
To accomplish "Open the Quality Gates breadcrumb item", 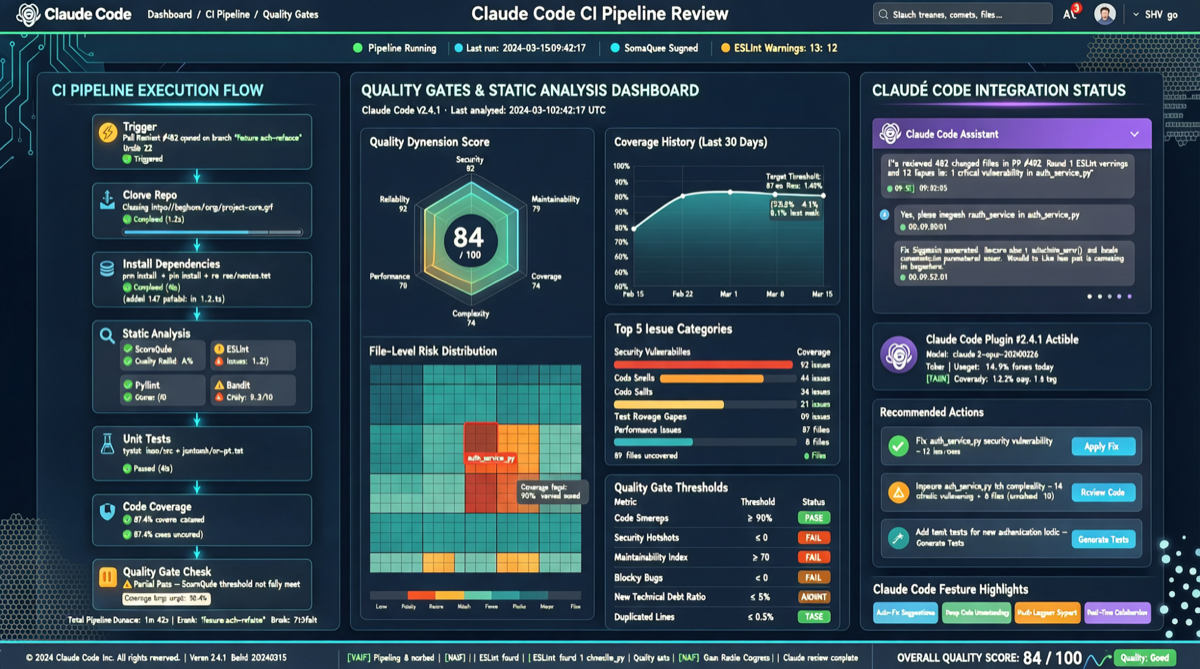I will coord(291,15).
